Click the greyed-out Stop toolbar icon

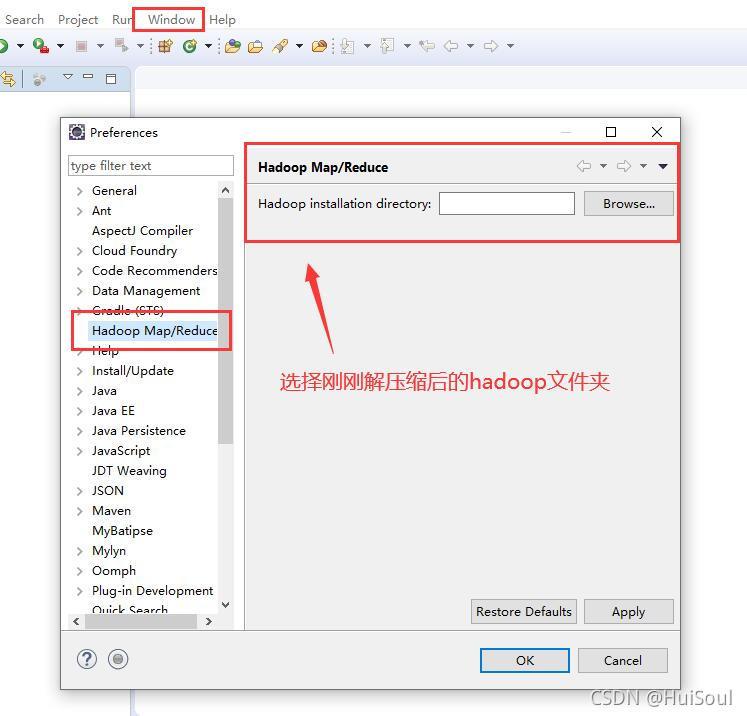click(x=81, y=46)
